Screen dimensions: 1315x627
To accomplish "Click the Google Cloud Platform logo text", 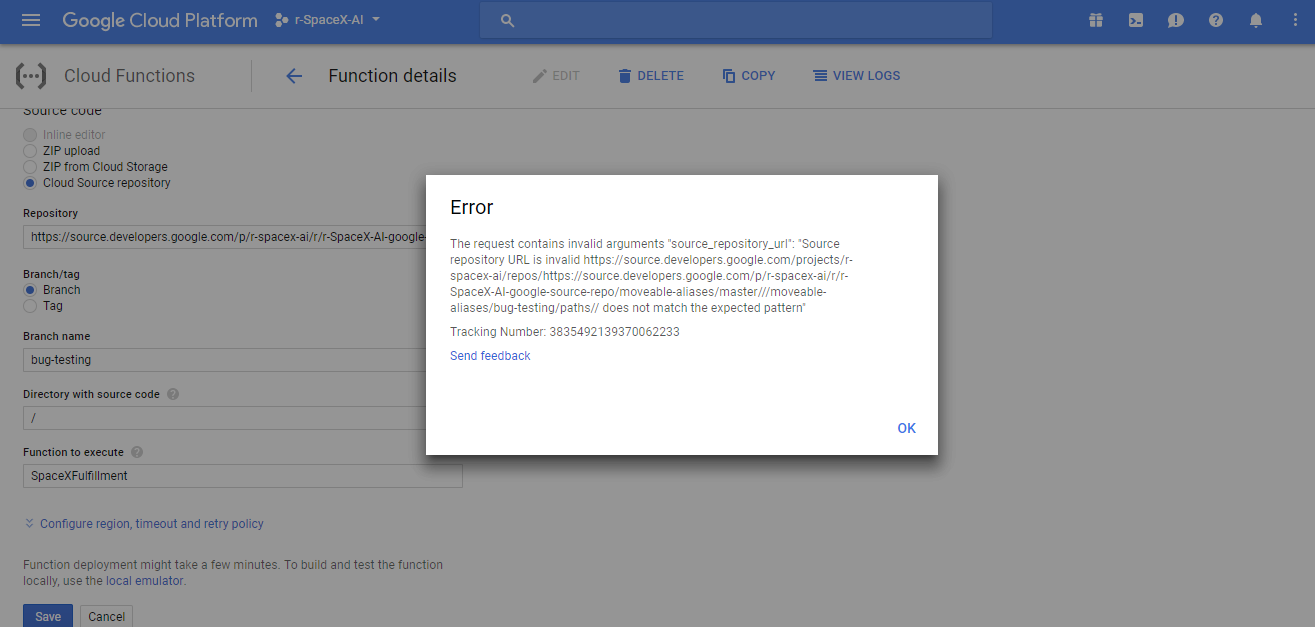I will (x=160, y=20).
